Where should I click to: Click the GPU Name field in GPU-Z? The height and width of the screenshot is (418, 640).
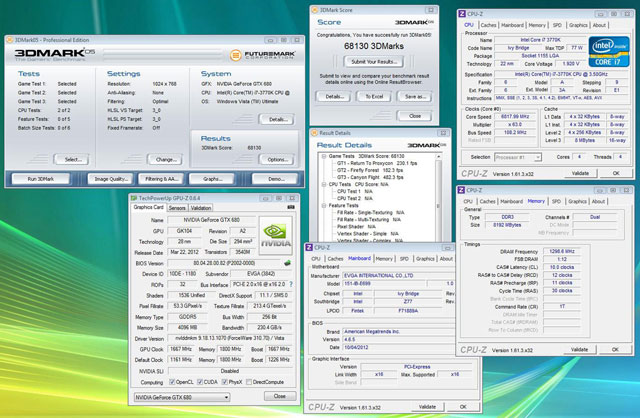click(212, 222)
